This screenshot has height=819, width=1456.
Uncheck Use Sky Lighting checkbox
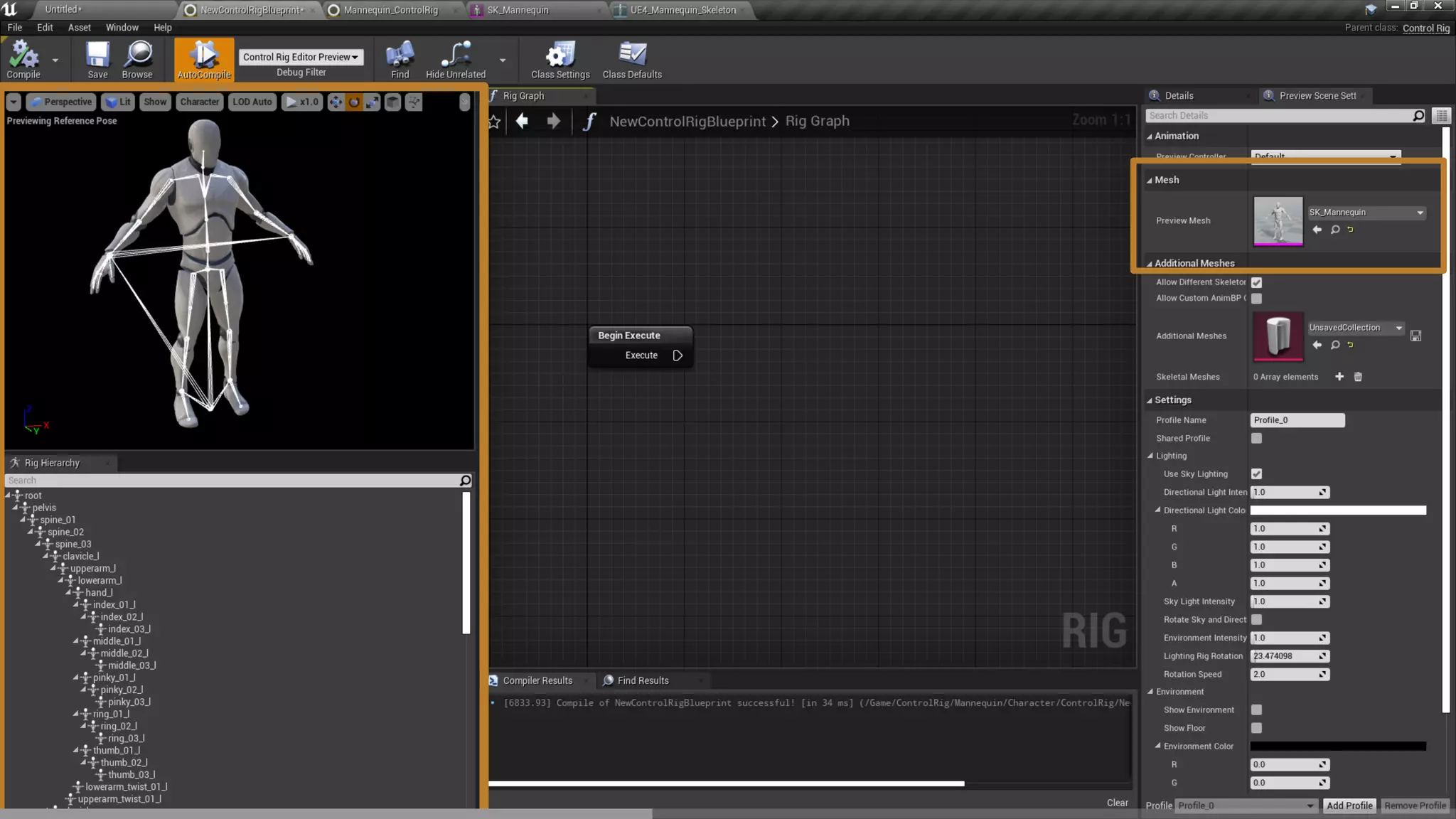1256,474
